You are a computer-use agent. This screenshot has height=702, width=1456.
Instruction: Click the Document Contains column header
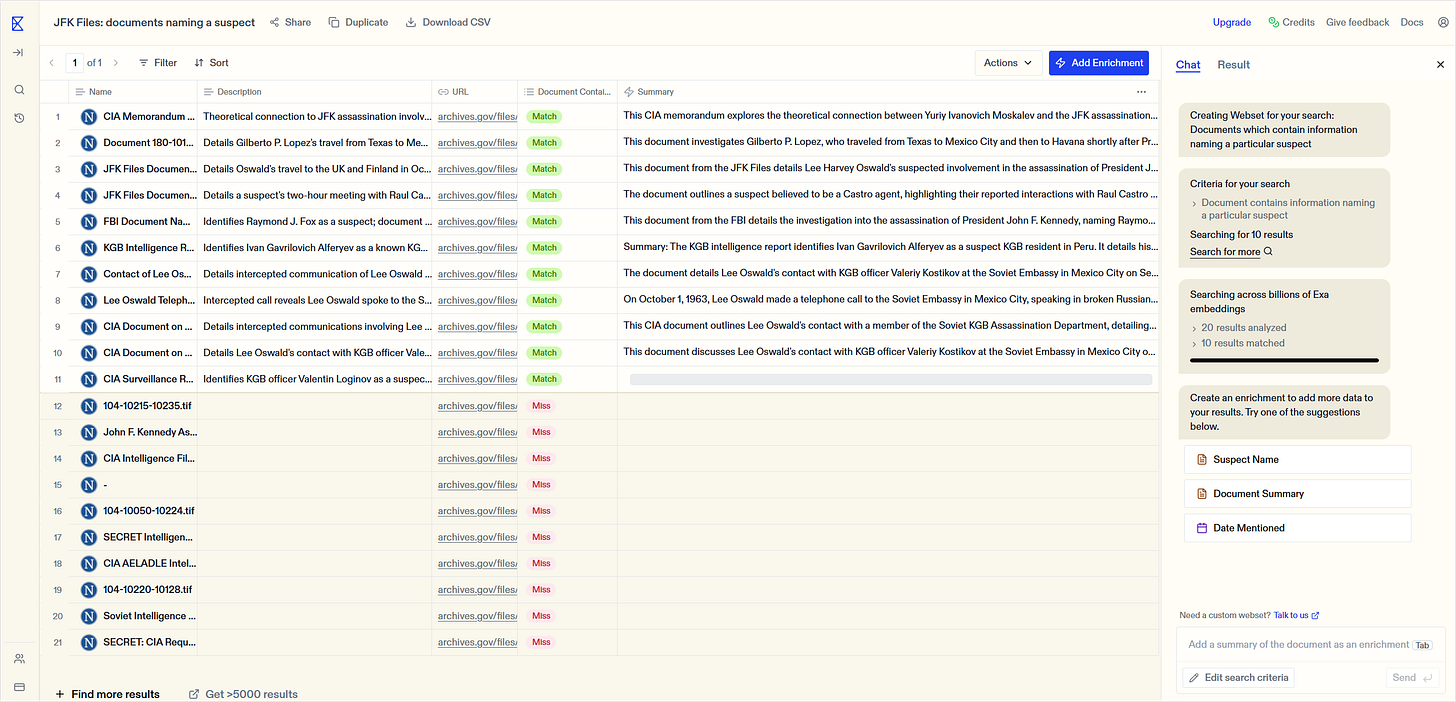point(567,92)
